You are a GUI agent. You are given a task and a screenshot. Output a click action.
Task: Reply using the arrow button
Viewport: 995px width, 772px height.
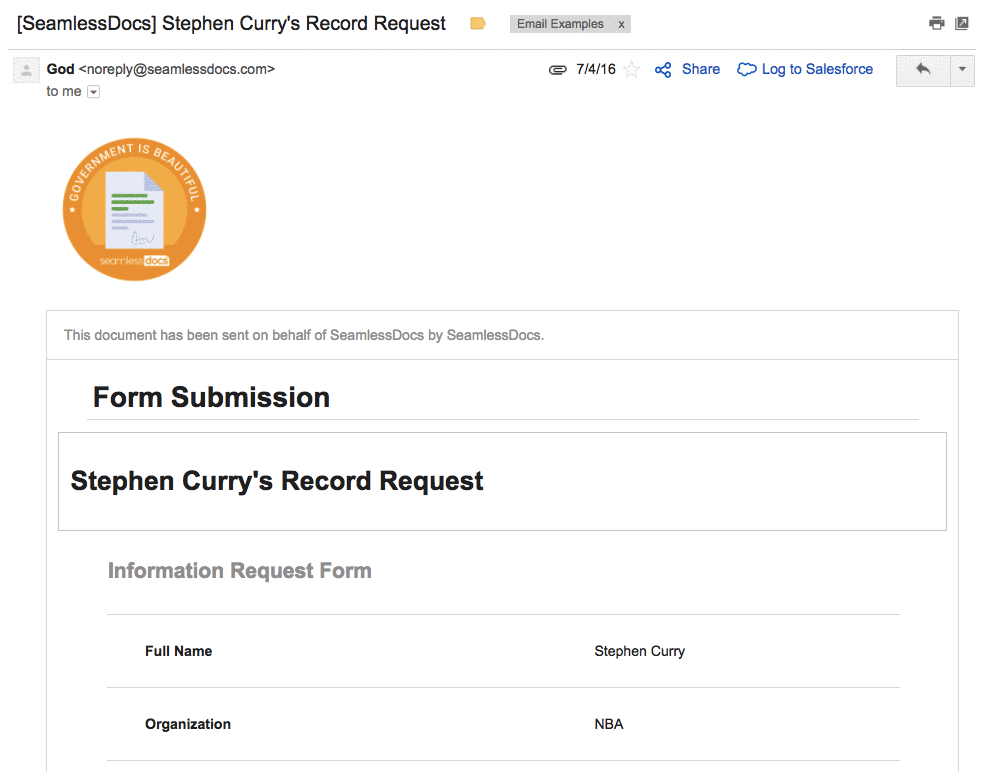coord(923,70)
